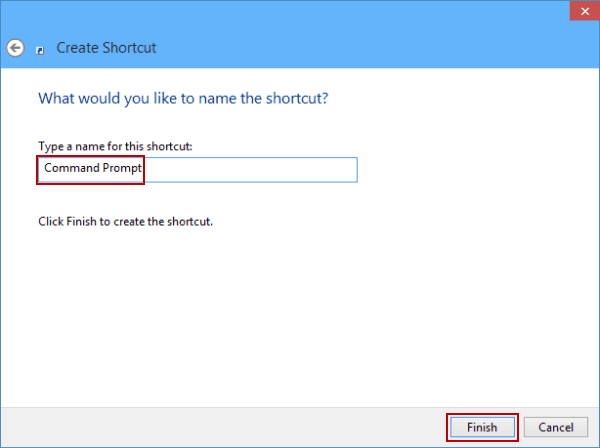Click the 'Type a name for this shortcut:' label
Image resolution: width=600 pixels, height=448 pixels.
click(115, 147)
